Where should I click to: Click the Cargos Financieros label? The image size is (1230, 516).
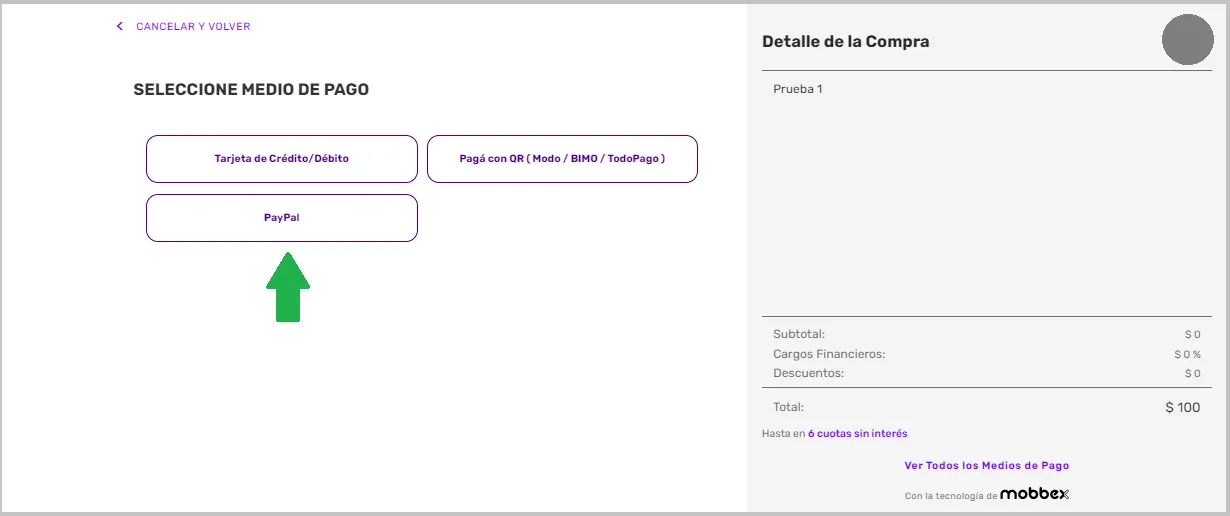coord(829,354)
